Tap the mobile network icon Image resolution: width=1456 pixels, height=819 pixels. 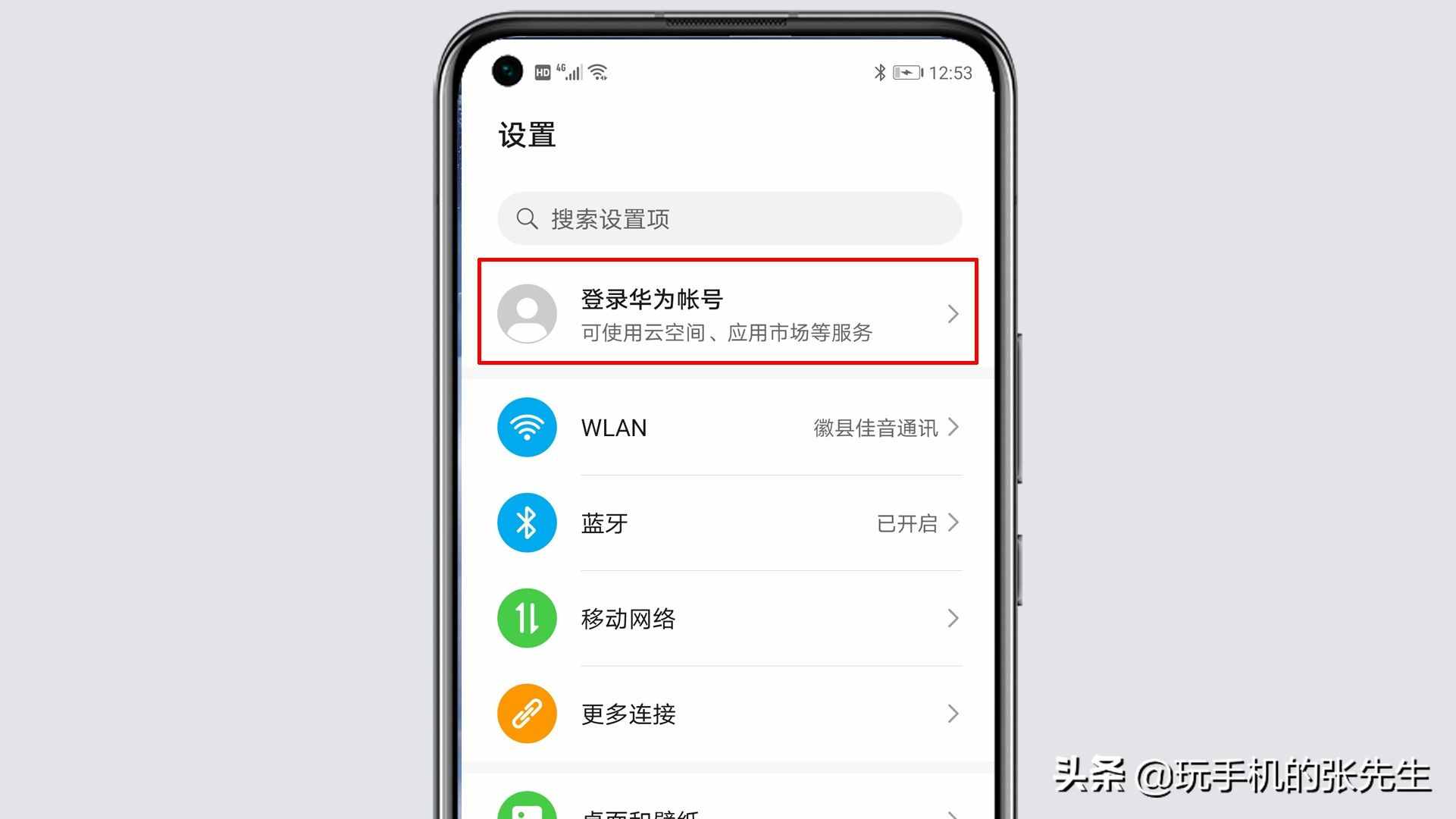click(525, 617)
